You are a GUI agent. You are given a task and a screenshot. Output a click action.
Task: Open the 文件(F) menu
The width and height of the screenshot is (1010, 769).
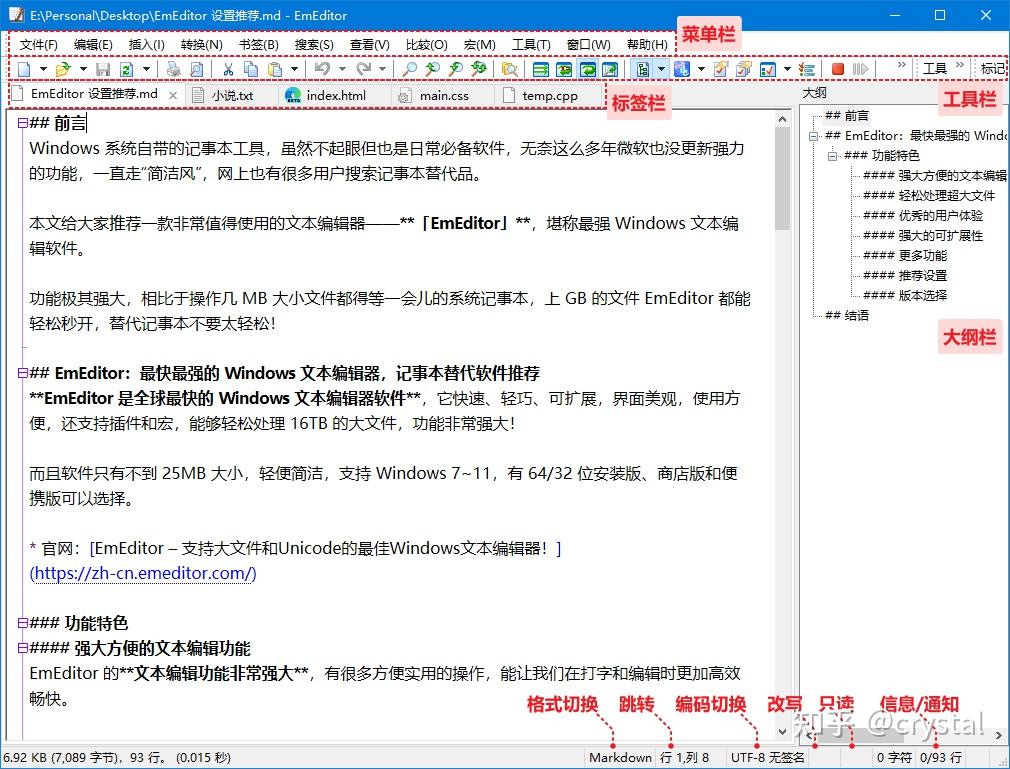[38, 44]
